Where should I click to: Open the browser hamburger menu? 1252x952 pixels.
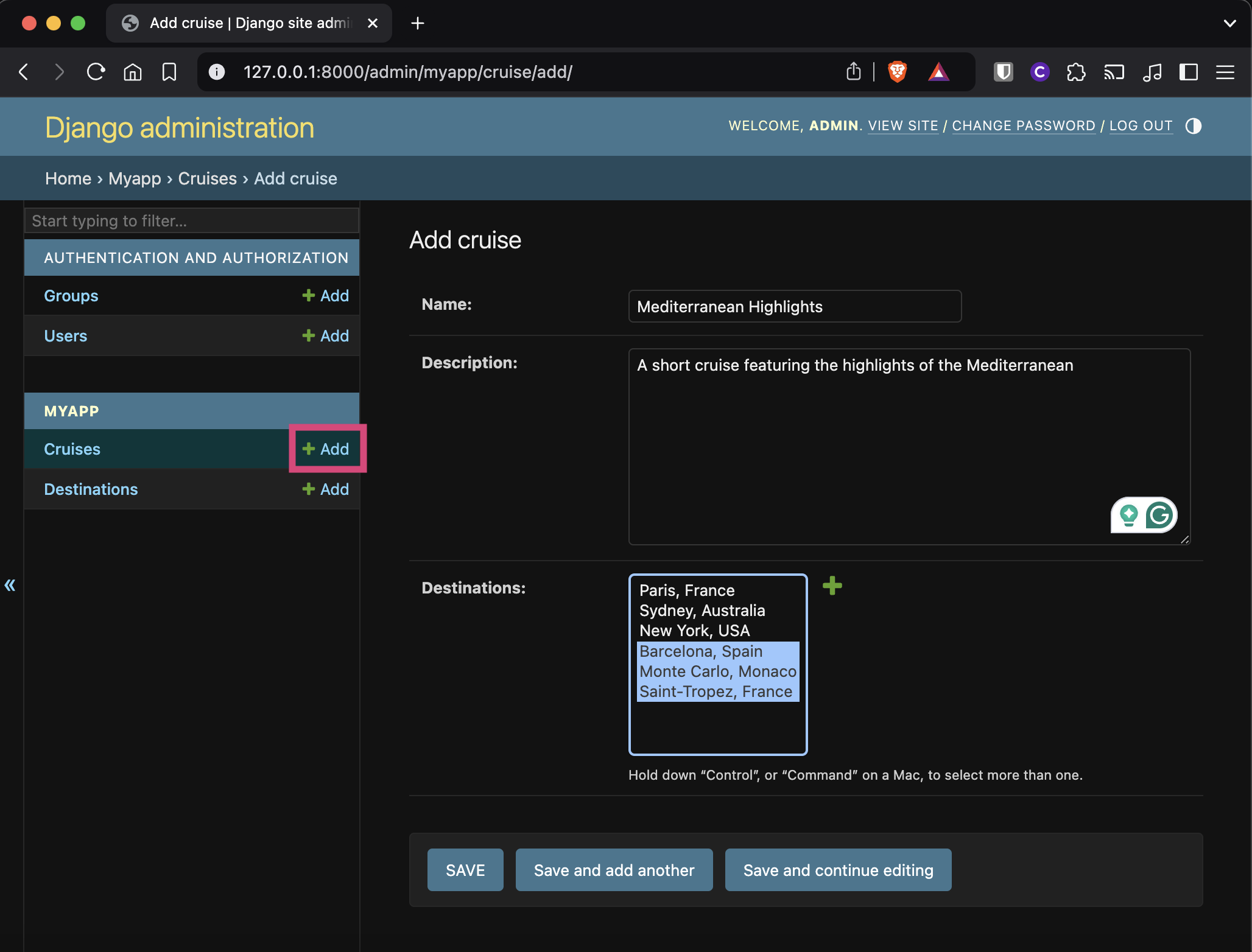[x=1225, y=72]
